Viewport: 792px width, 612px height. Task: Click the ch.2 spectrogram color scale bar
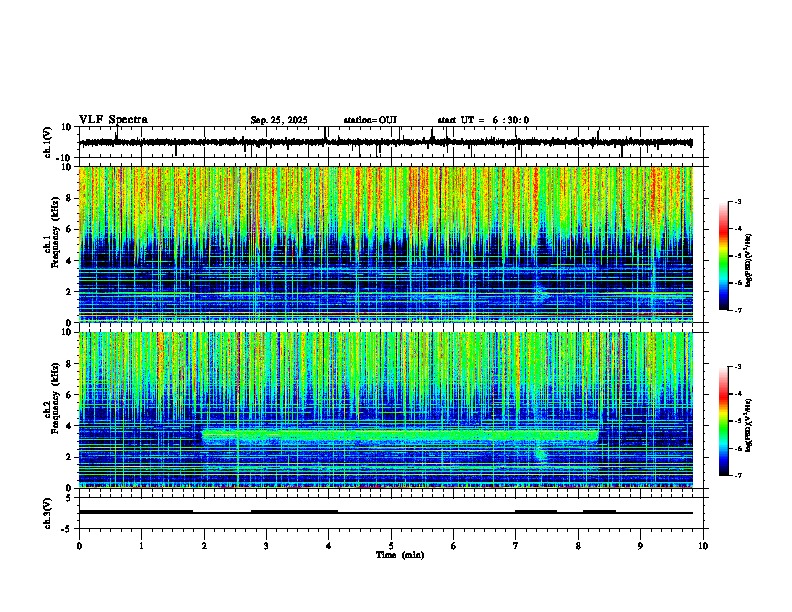[724, 421]
